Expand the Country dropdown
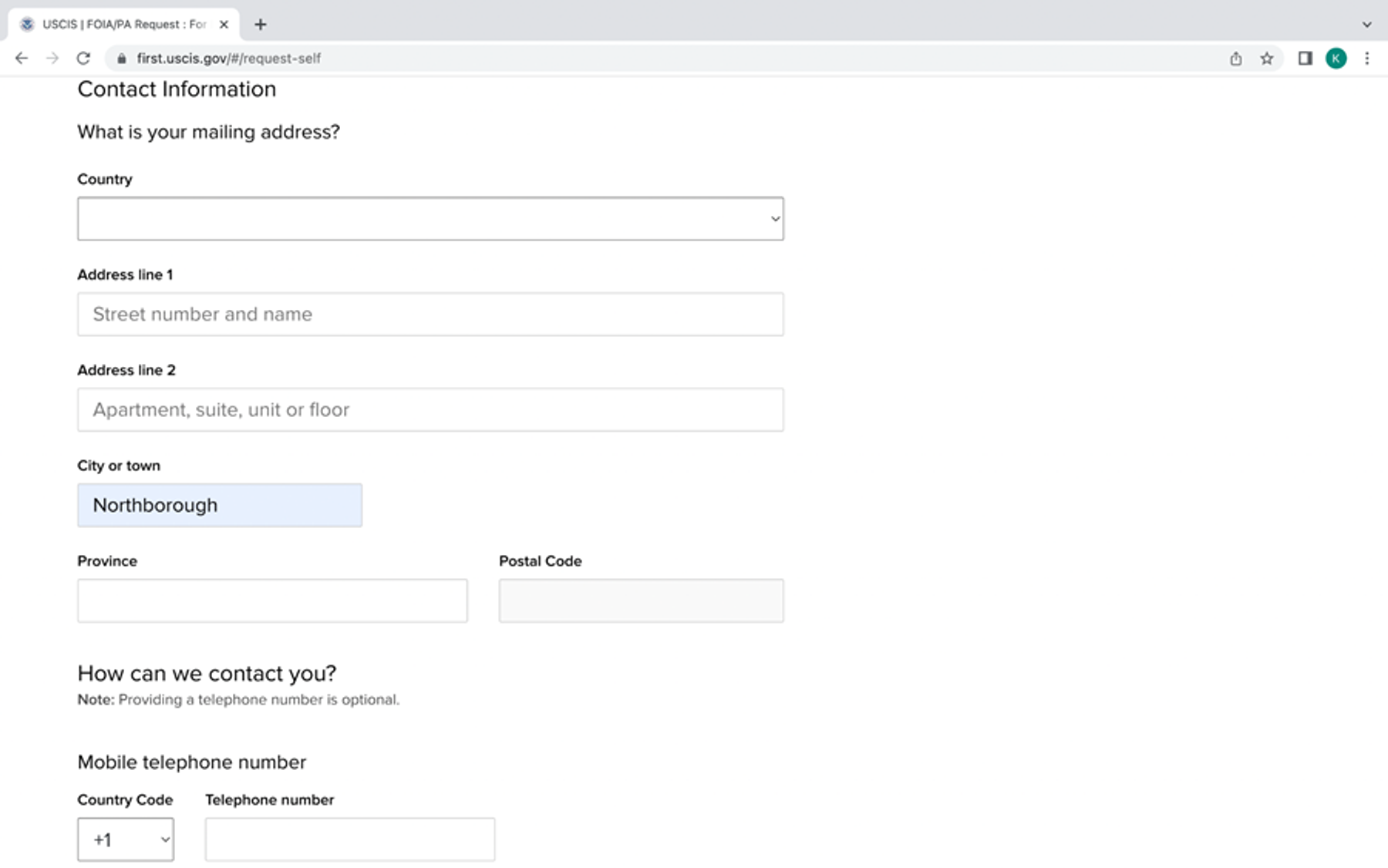Viewport: 1388px width, 868px height. (x=430, y=219)
